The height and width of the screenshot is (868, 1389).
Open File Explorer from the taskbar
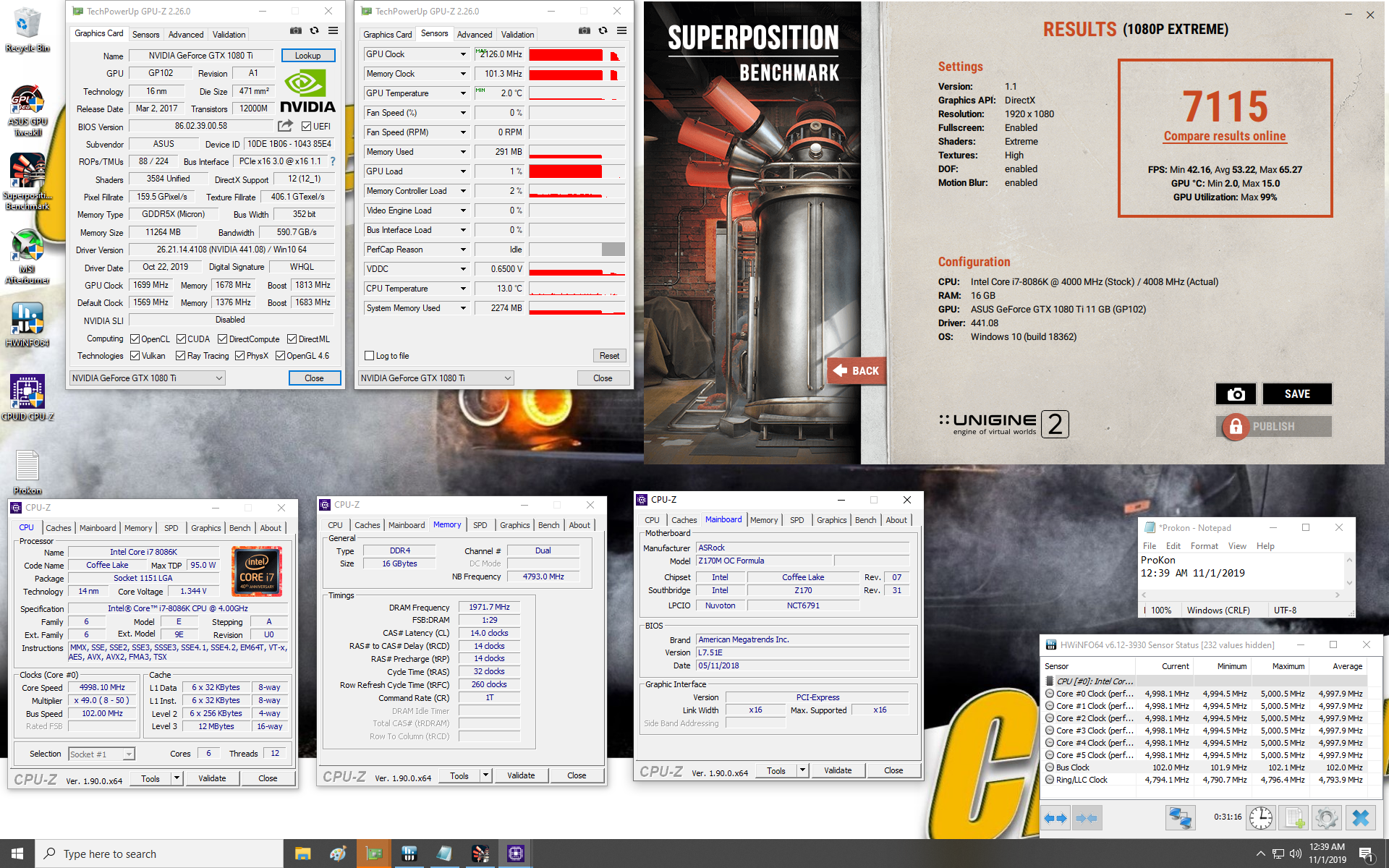pos(302,854)
